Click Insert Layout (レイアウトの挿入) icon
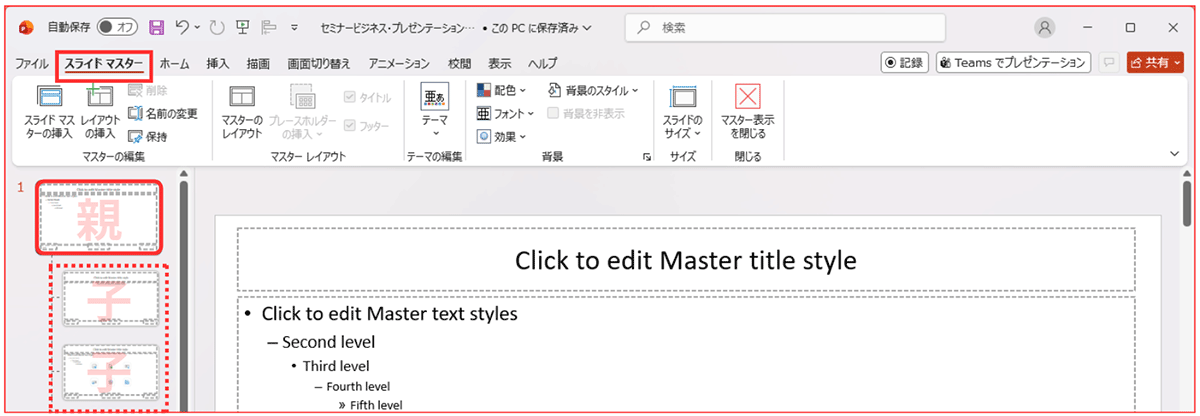The height and width of the screenshot is (416, 1200). coord(100,98)
